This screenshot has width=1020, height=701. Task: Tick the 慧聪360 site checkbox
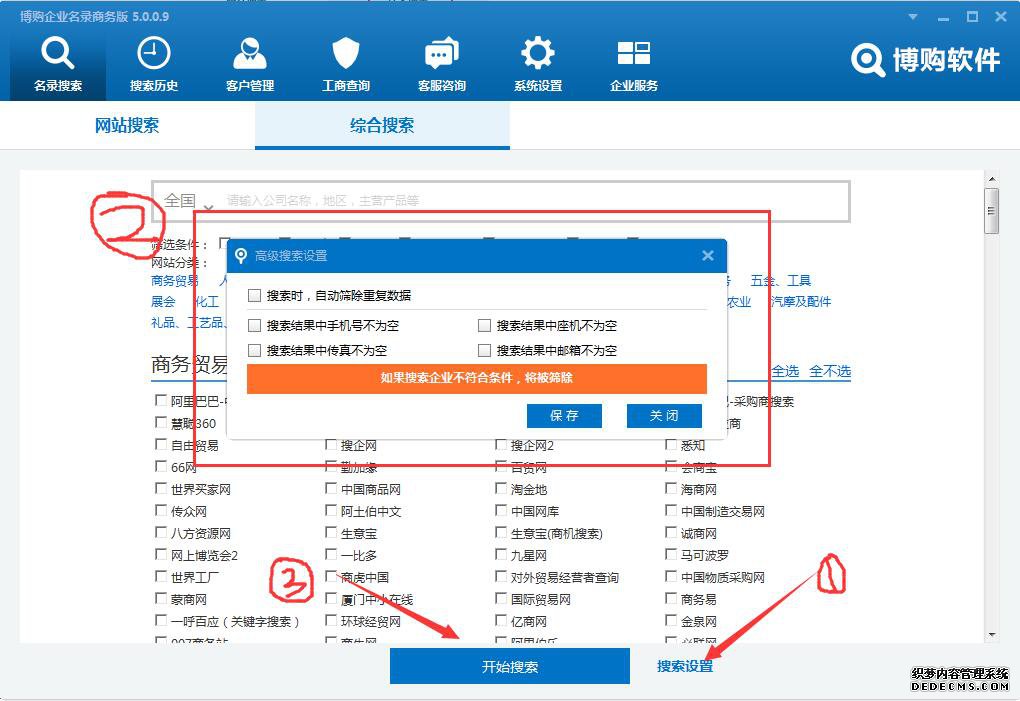click(x=161, y=423)
